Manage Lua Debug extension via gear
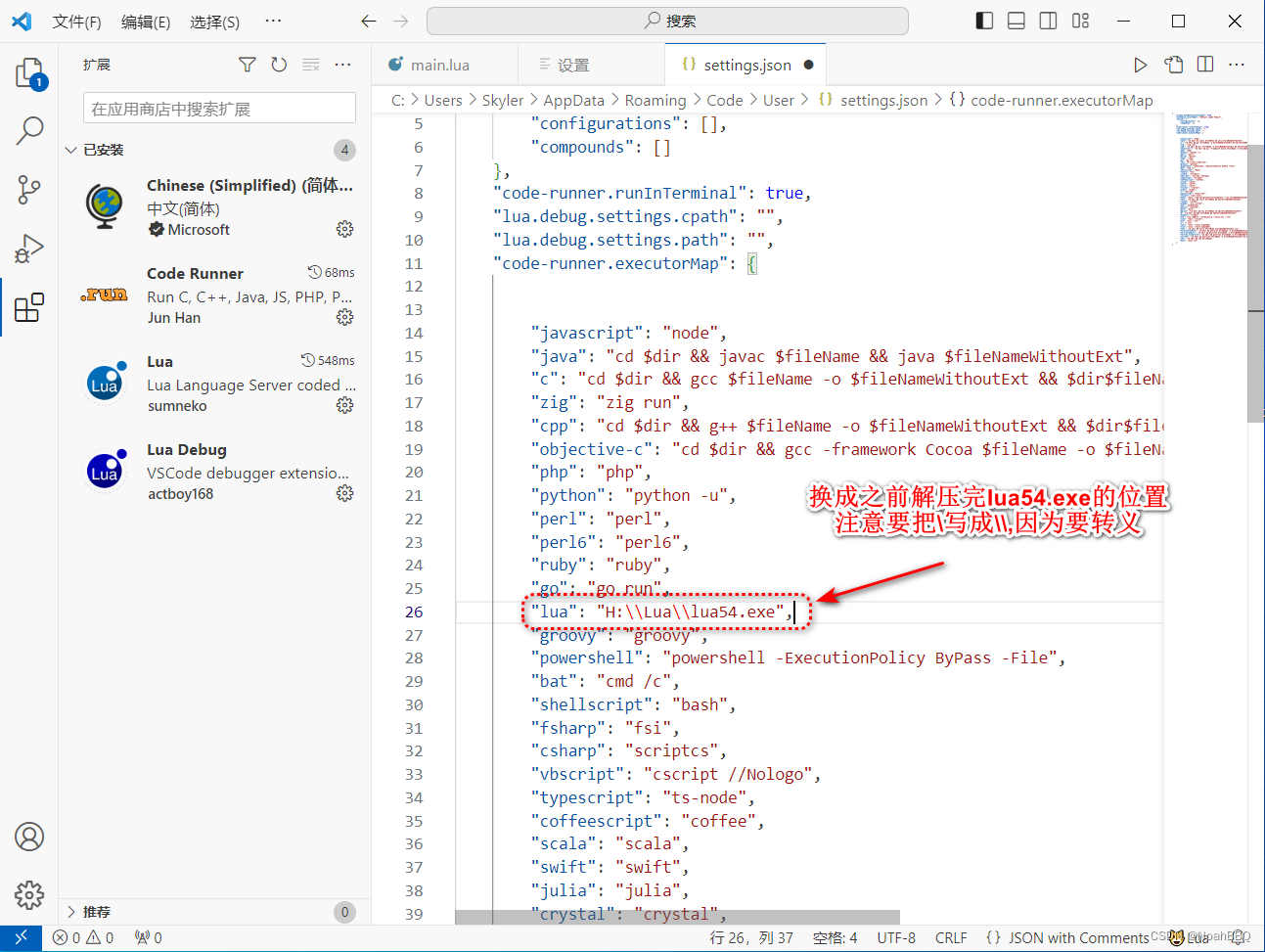The image size is (1265, 952). [344, 493]
